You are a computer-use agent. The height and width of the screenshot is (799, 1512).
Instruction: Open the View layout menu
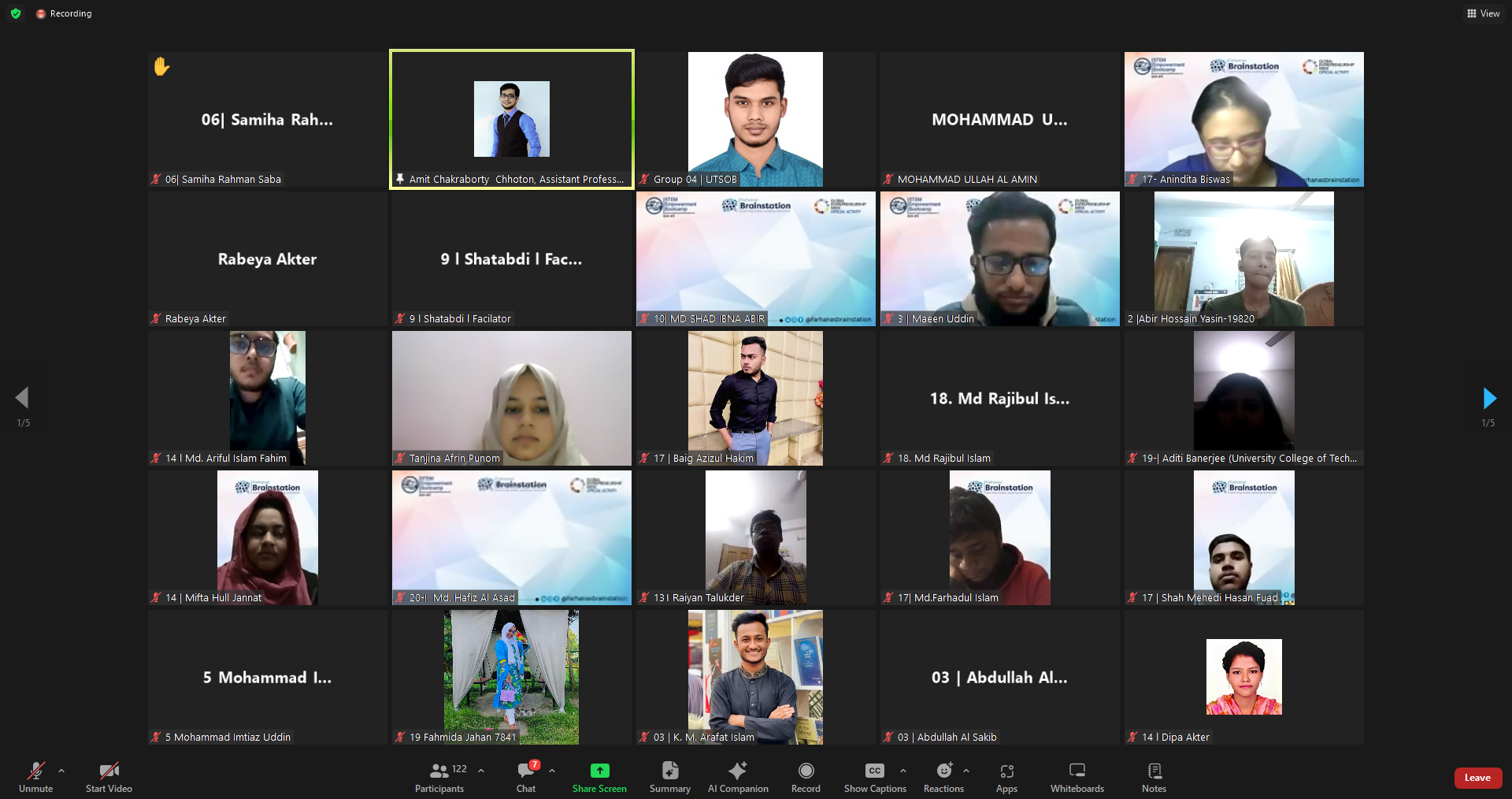tap(1483, 13)
